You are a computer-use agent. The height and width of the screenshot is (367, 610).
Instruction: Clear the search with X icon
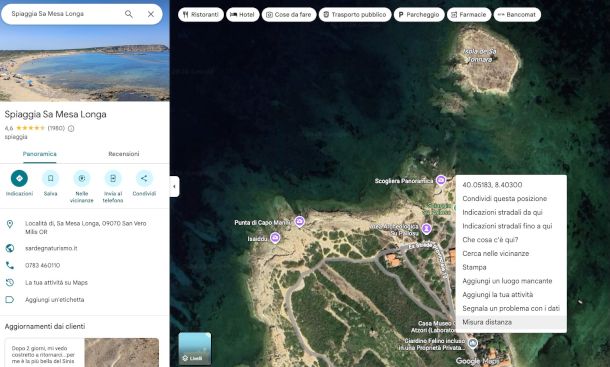tap(151, 14)
